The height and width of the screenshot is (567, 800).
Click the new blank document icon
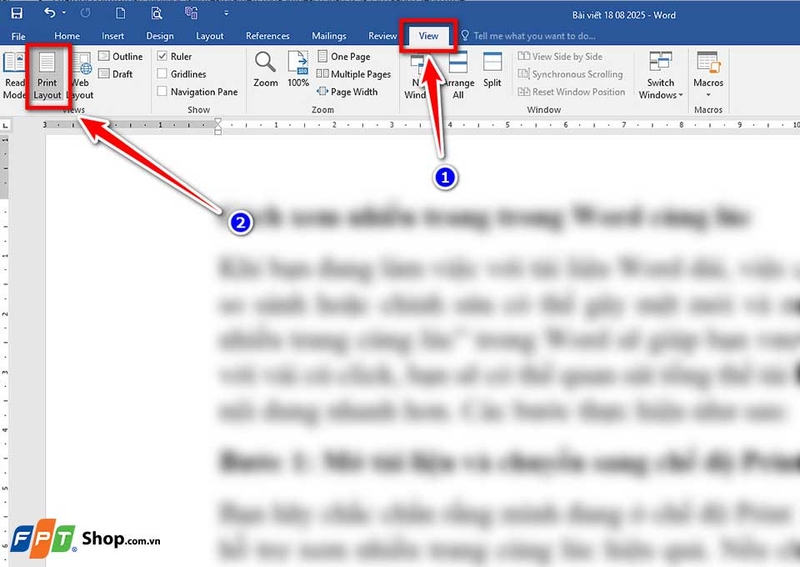[x=119, y=14]
